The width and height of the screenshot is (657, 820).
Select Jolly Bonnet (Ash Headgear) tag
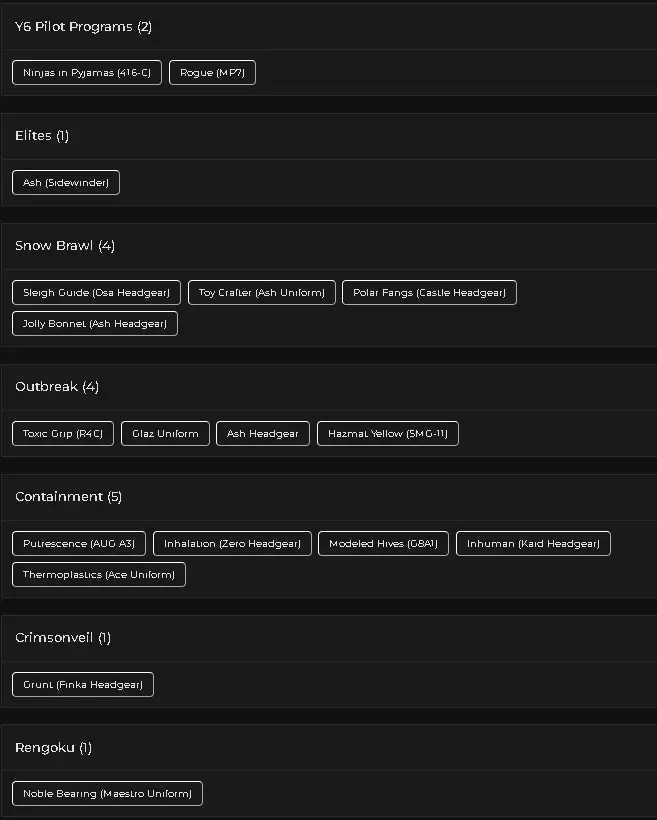point(94,324)
